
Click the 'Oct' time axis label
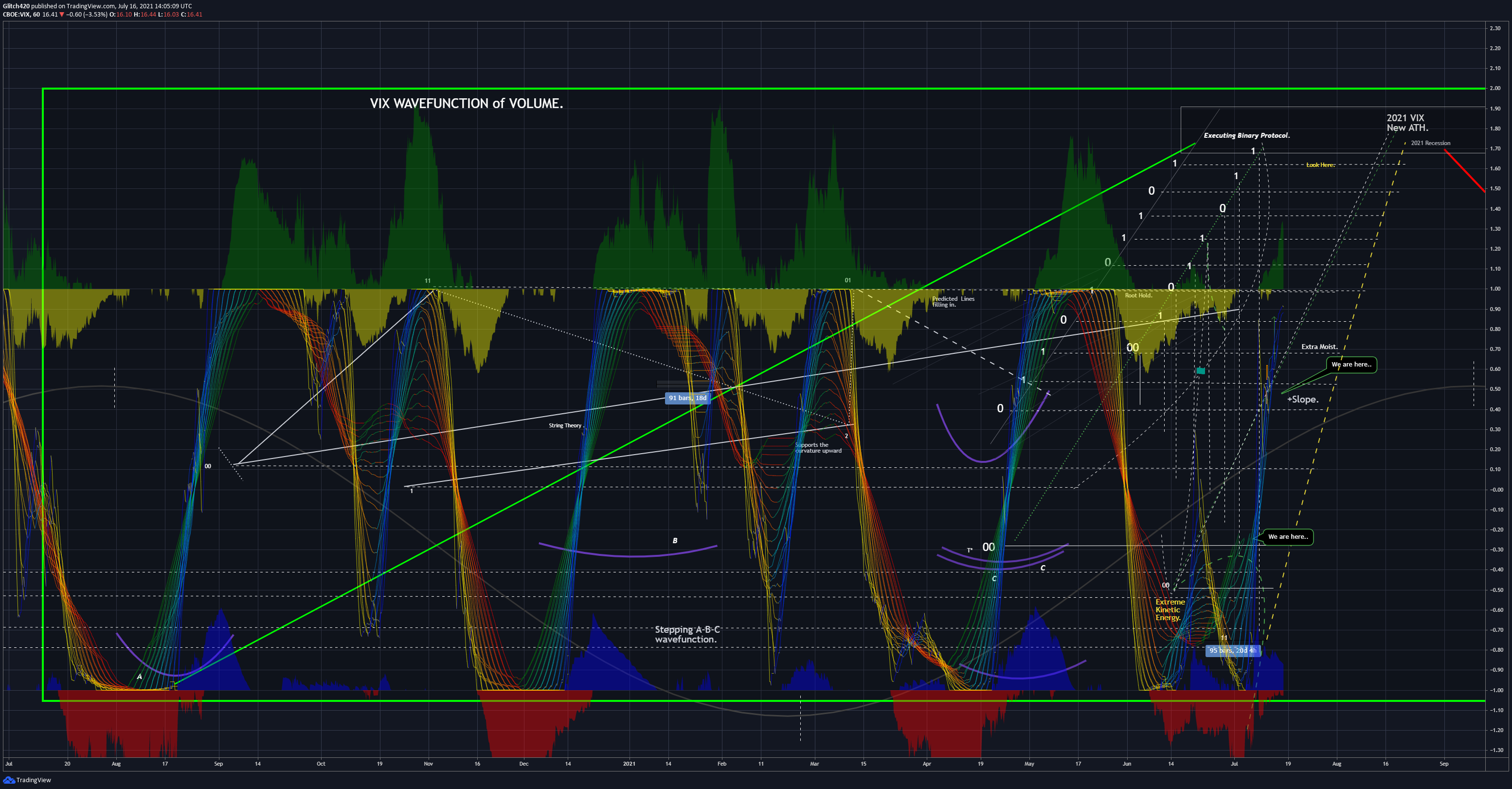321,764
